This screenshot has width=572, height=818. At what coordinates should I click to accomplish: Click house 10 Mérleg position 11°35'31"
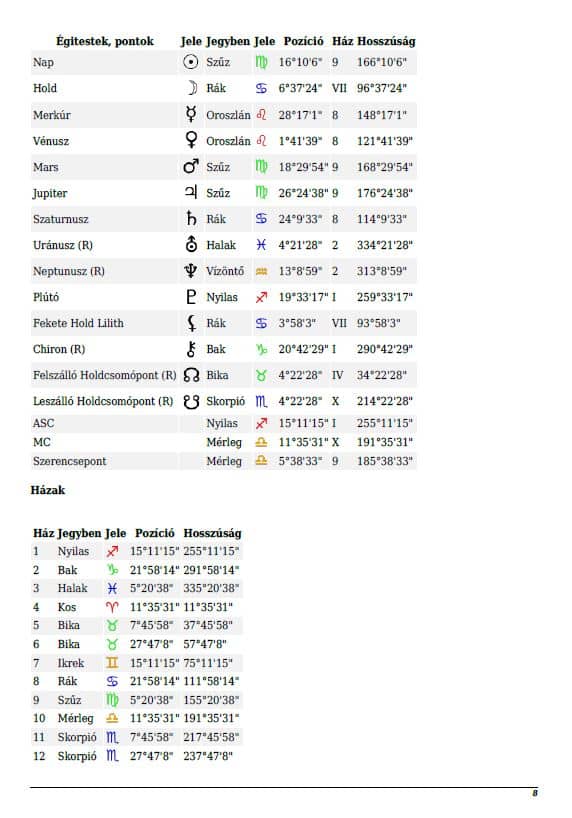(154, 718)
